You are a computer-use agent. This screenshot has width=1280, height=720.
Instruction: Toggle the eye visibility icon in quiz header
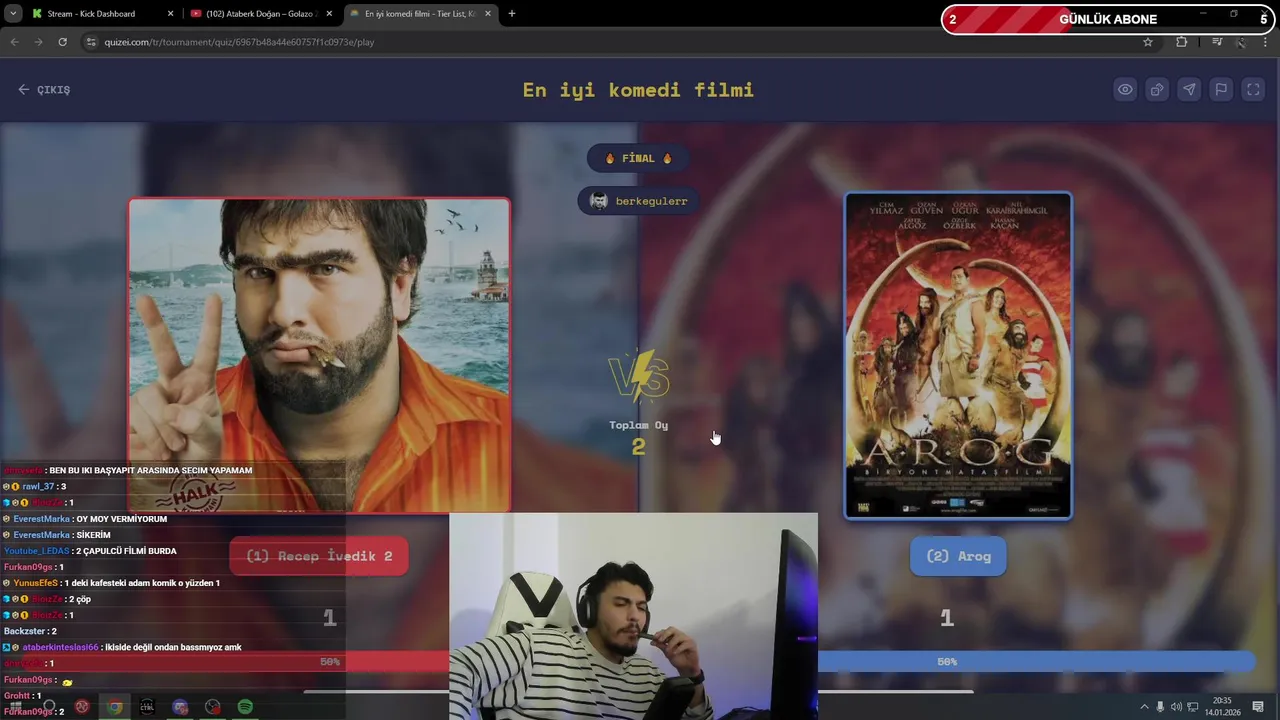(x=1125, y=89)
